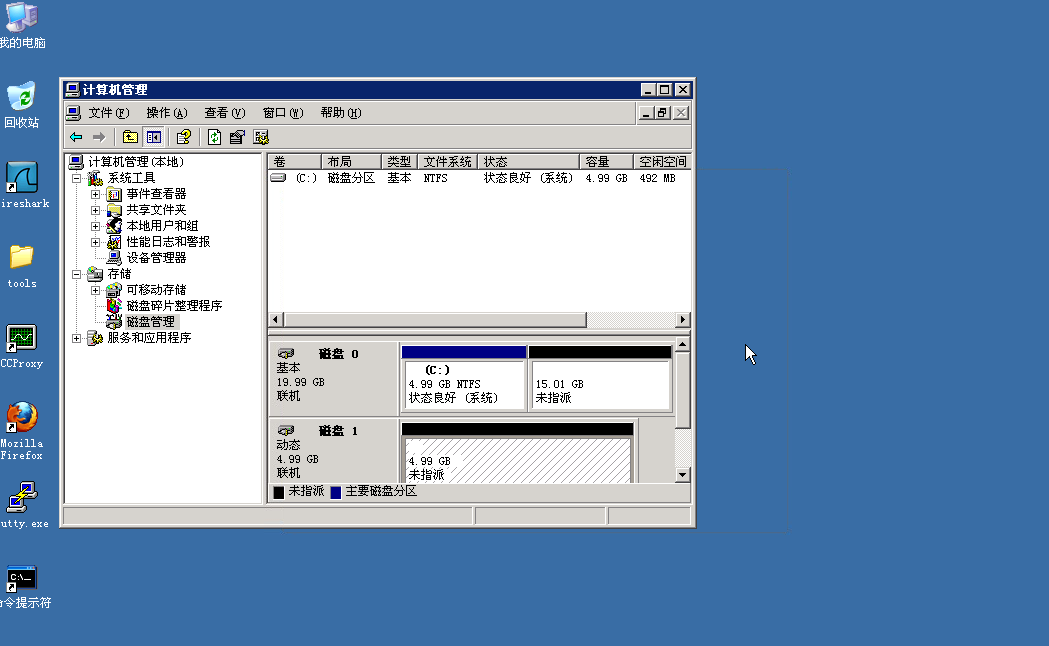Click the 磁盘 0 drive icon

[x=286, y=353]
